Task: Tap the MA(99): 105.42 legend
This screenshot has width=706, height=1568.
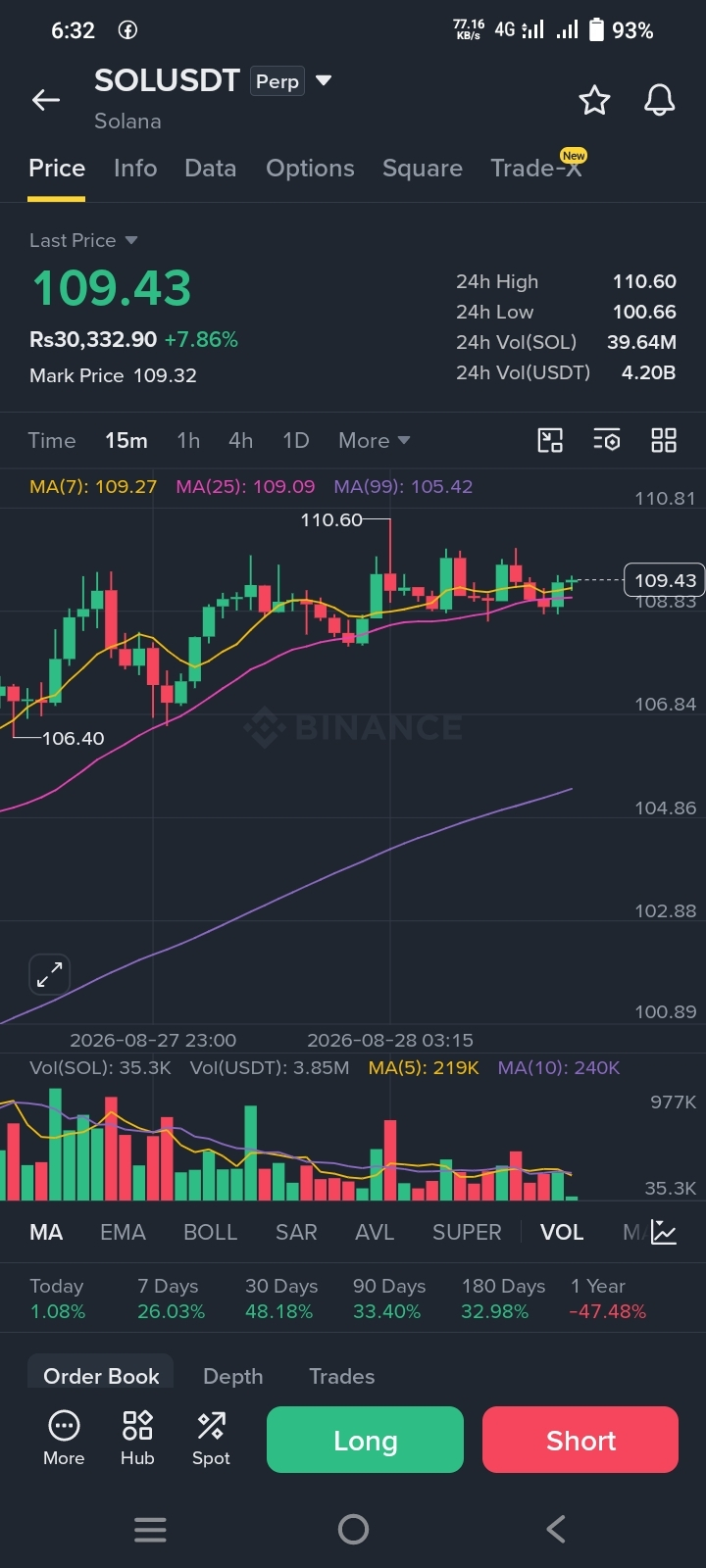Action: [403, 486]
